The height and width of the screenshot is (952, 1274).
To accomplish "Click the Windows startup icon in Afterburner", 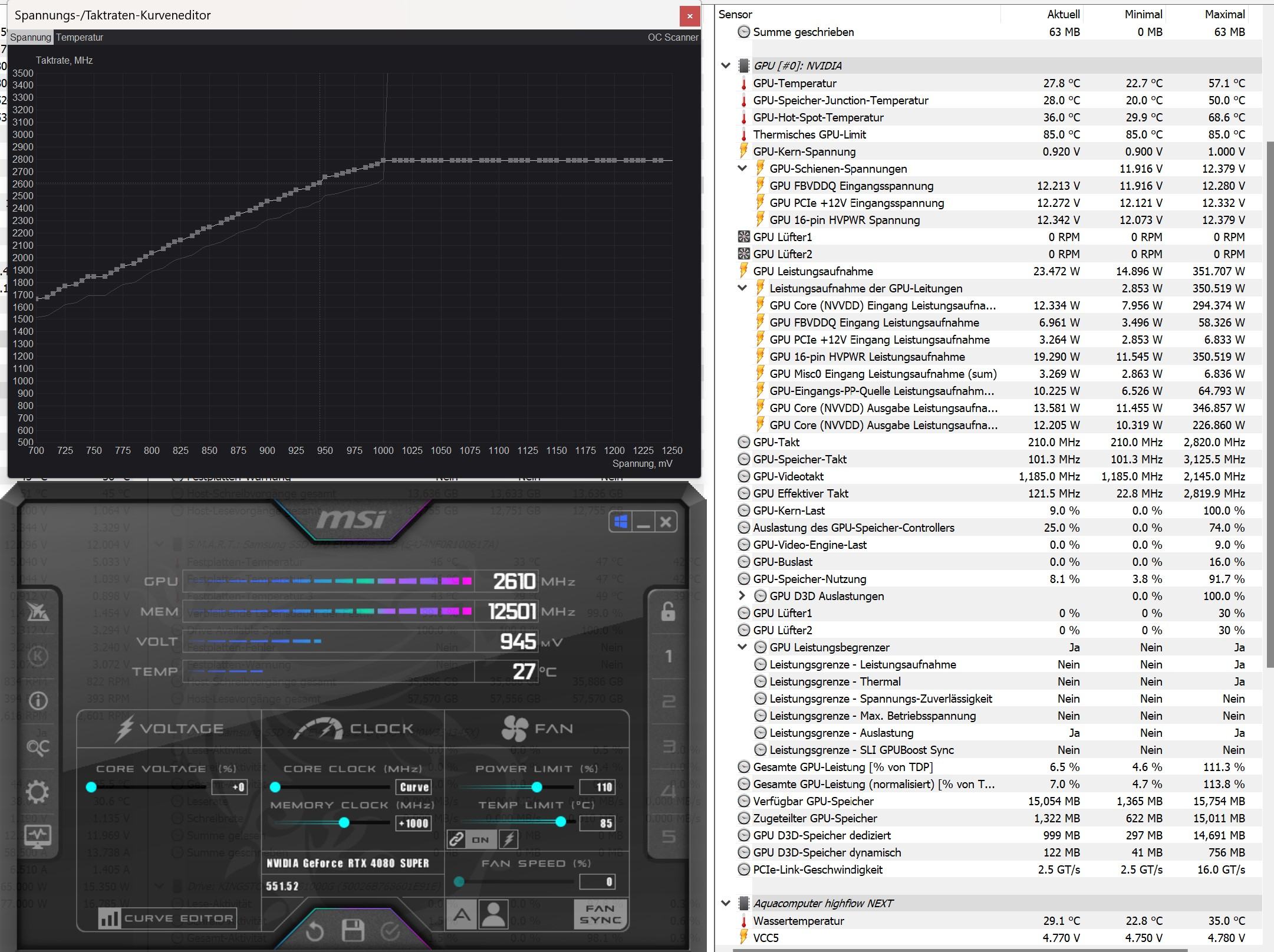I will click(x=620, y=522).
